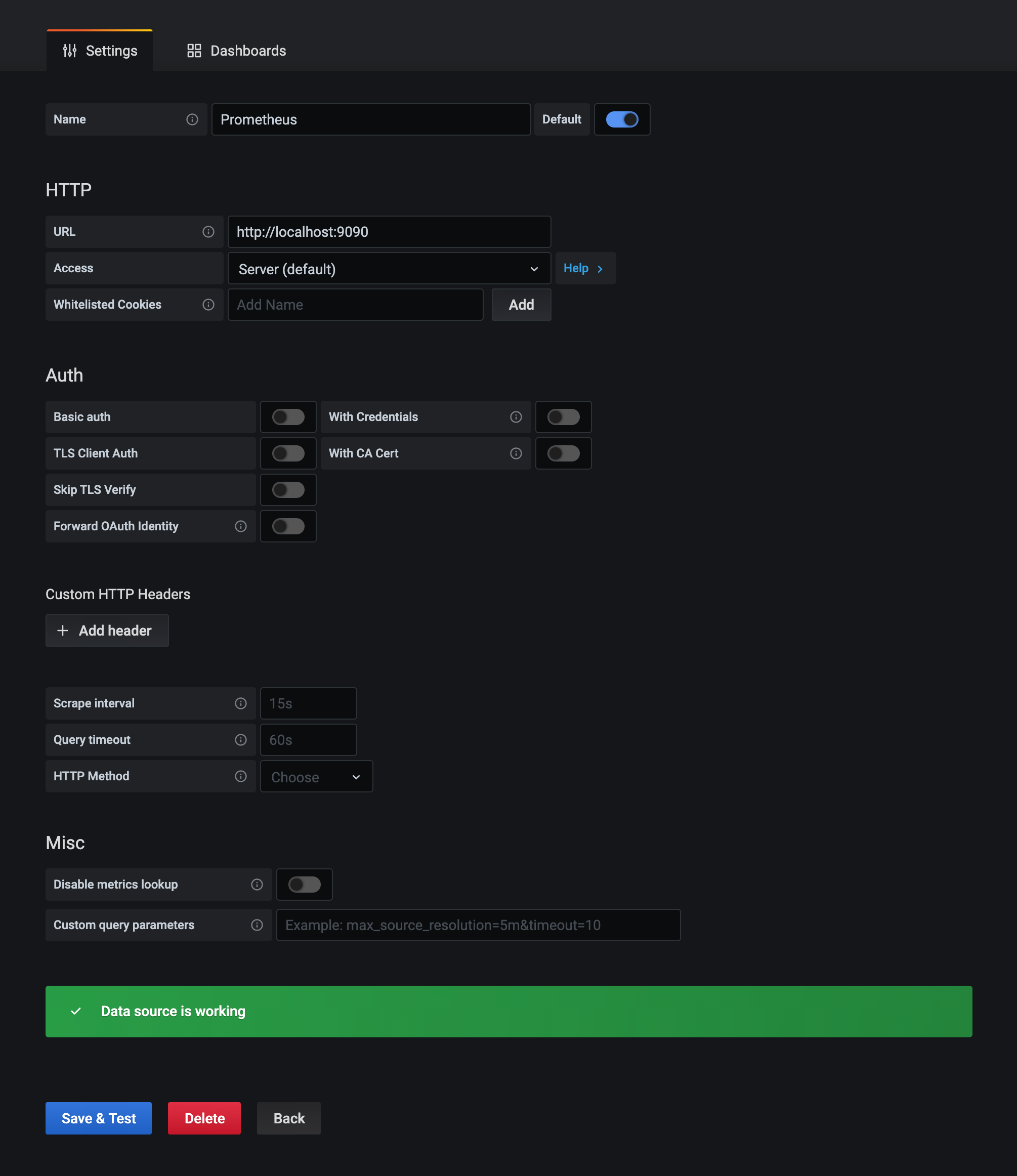This screenshot has width=1017, height=1176.
Task: Click the Whitelisted Cookies info icon
Action: coord(208,305)
